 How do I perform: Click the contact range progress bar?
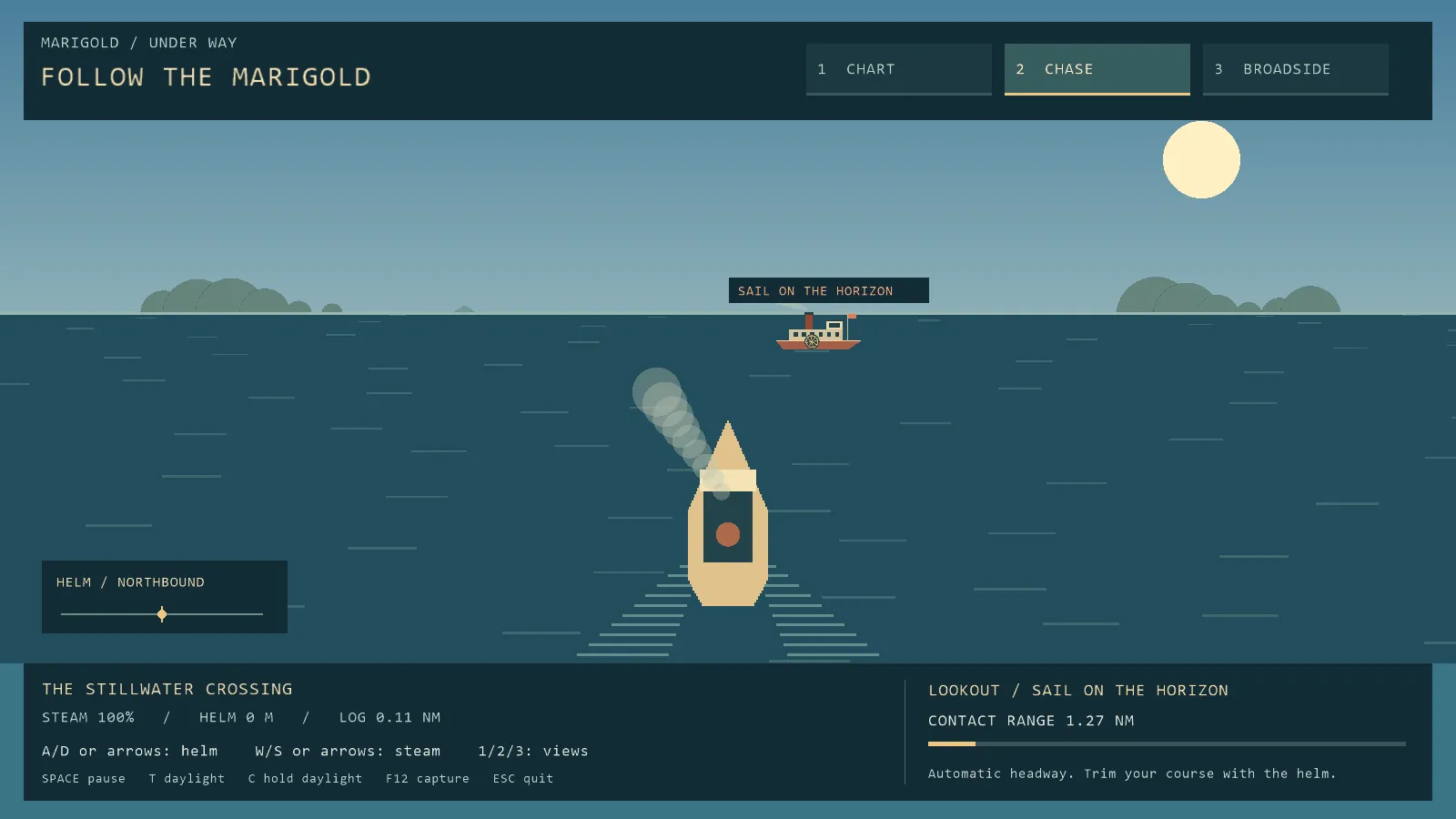(1167, 743)
